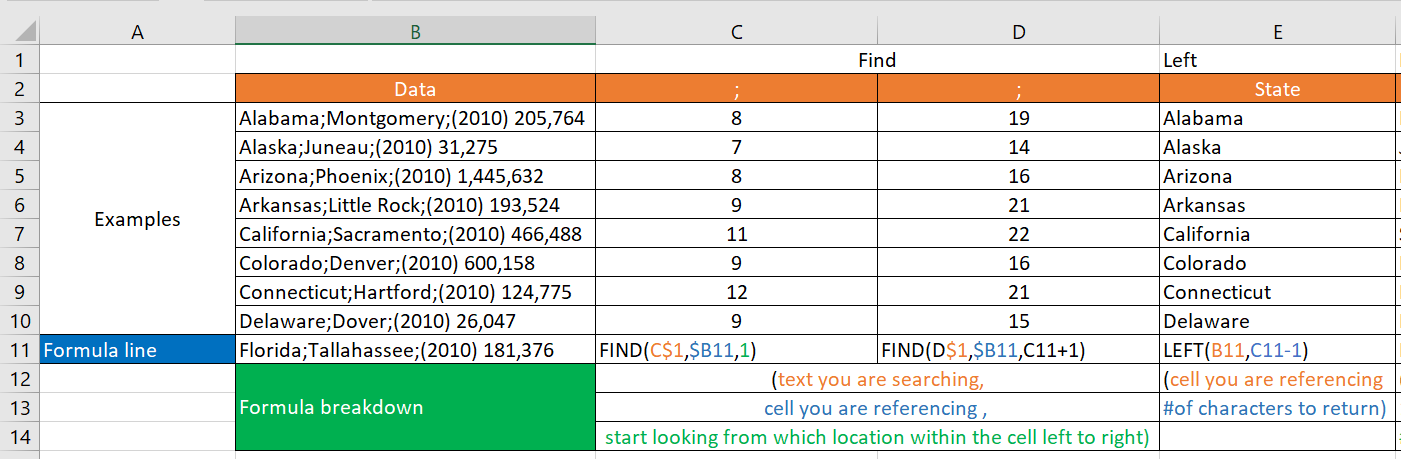Image resolution: width=1401 pixels, height=459 pixels.
Task: Select the Alabama state cell in column E
Action: 1277,118
